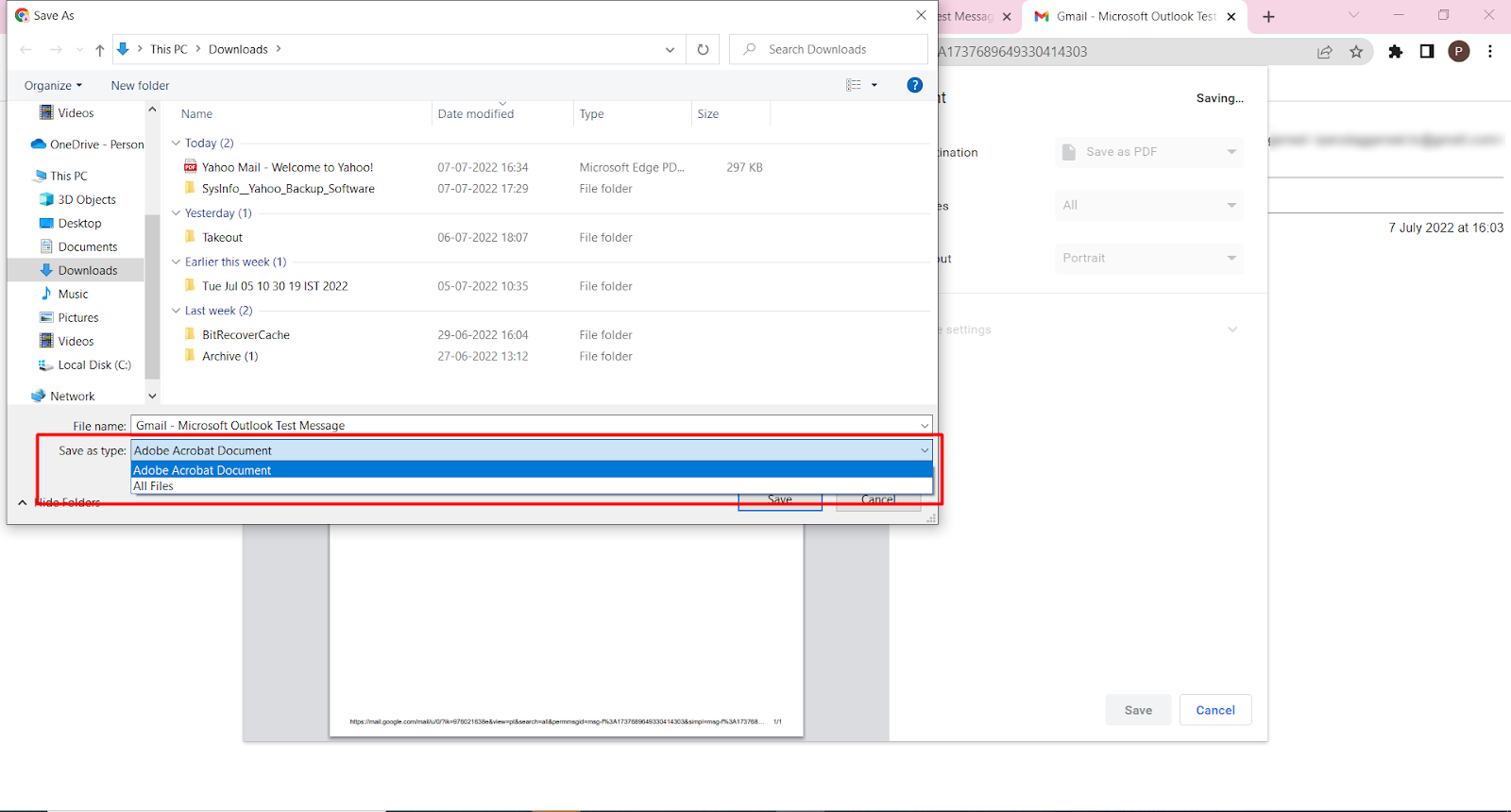
Task: Refresh the Downloads folder listing
Action: (703, 49)
